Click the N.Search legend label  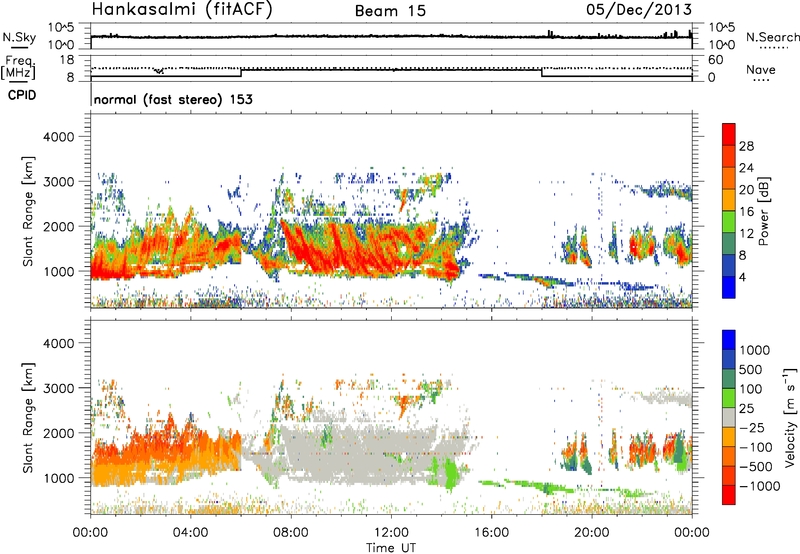pos(772,37)
